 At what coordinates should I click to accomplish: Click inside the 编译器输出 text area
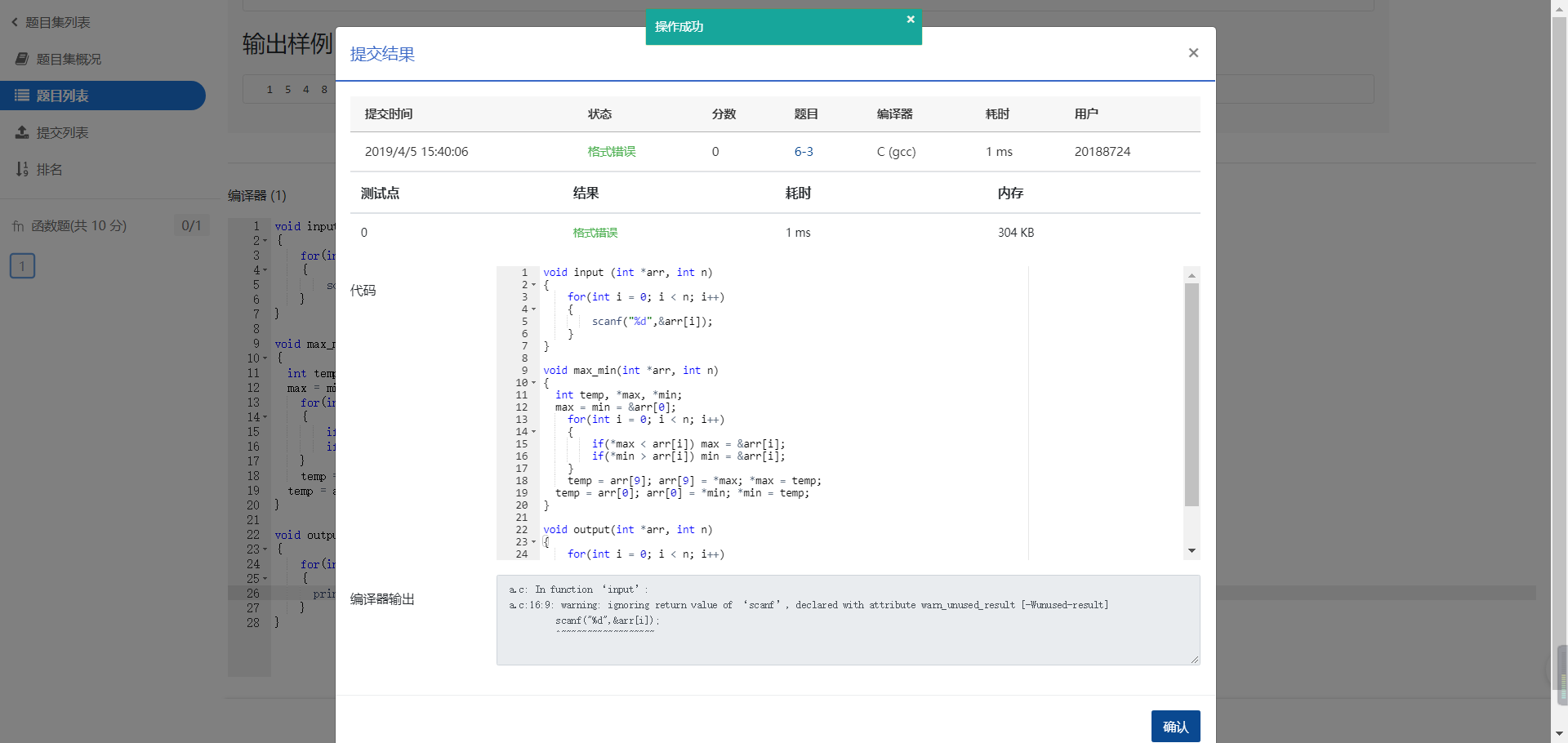click(848, 620)
